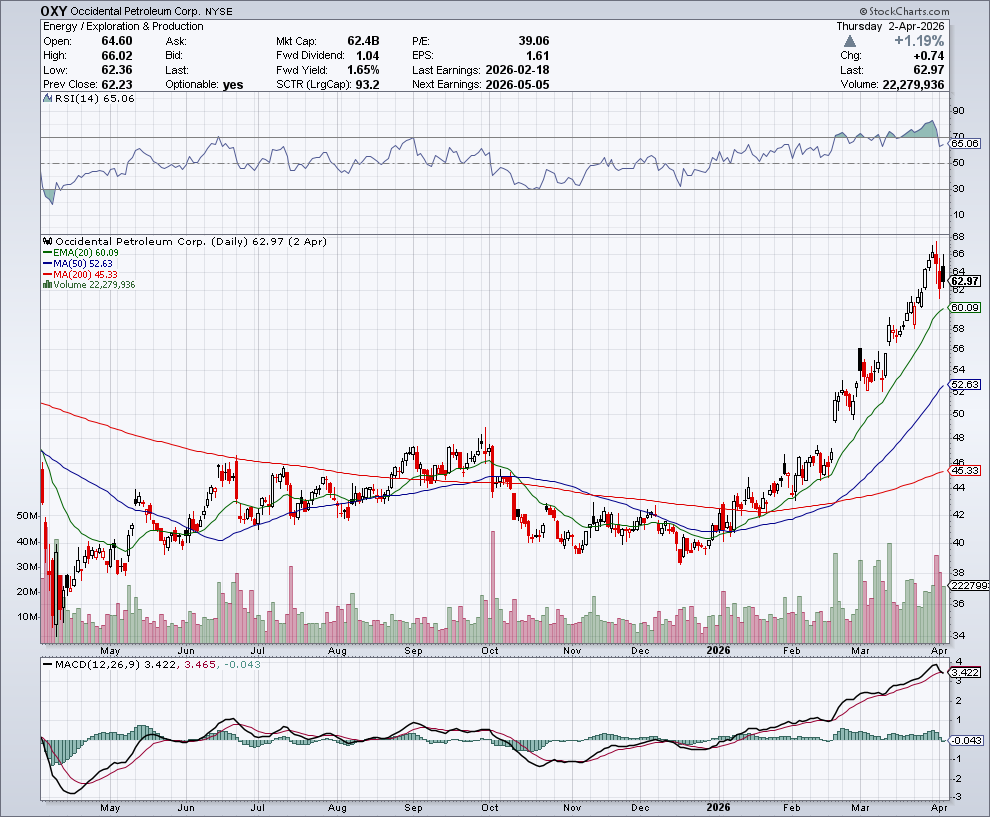The image size is (990, 817).
Task: Click the Ask: label
Action: tap(176, 41)
